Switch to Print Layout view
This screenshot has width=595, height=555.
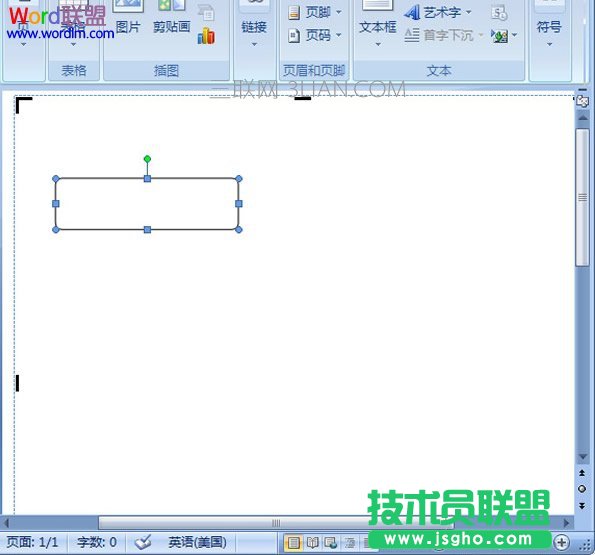(x=293, y=543)
